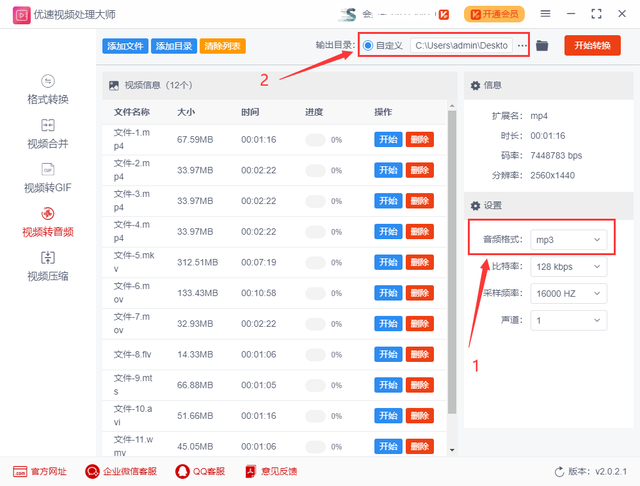
Task: Click the 大小 column header
Action: (186, 112)
